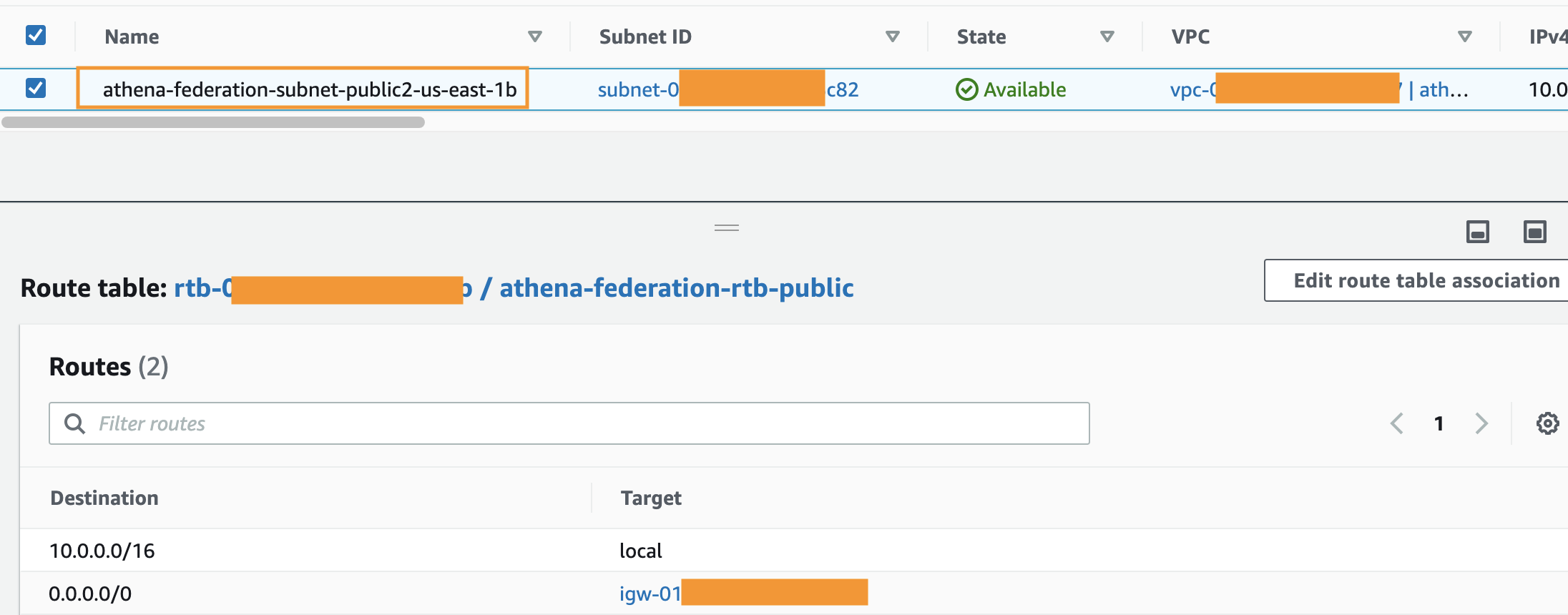This screenshot has width=1568, height=615.
Task: Expand the details split panel to full view
Action: (x=1534, y=232)
